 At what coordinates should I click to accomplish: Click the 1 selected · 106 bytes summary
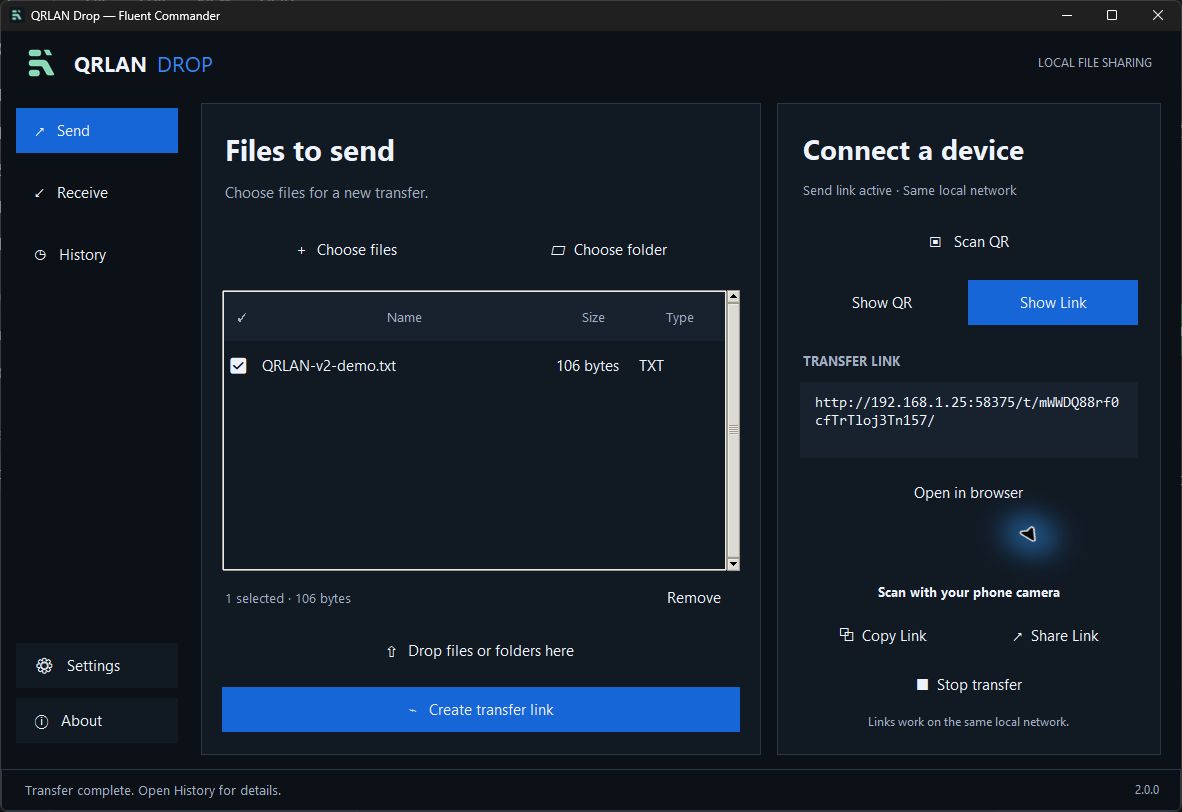[x=288, y=599]
